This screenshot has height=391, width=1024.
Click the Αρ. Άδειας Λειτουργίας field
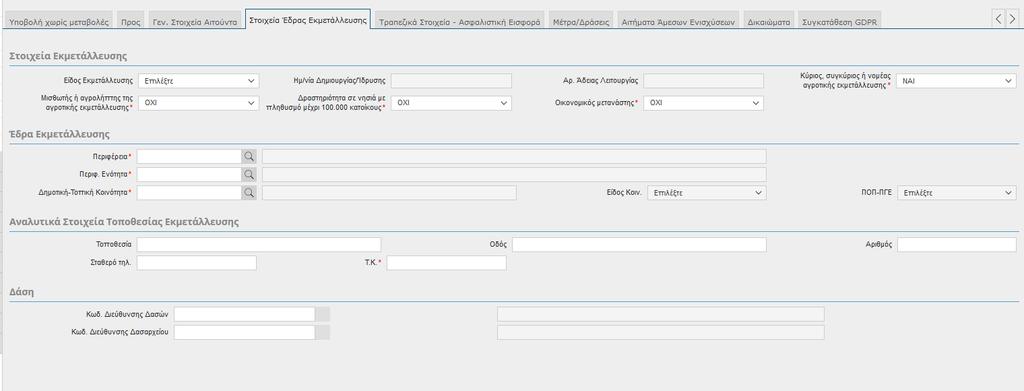point(703,81)
